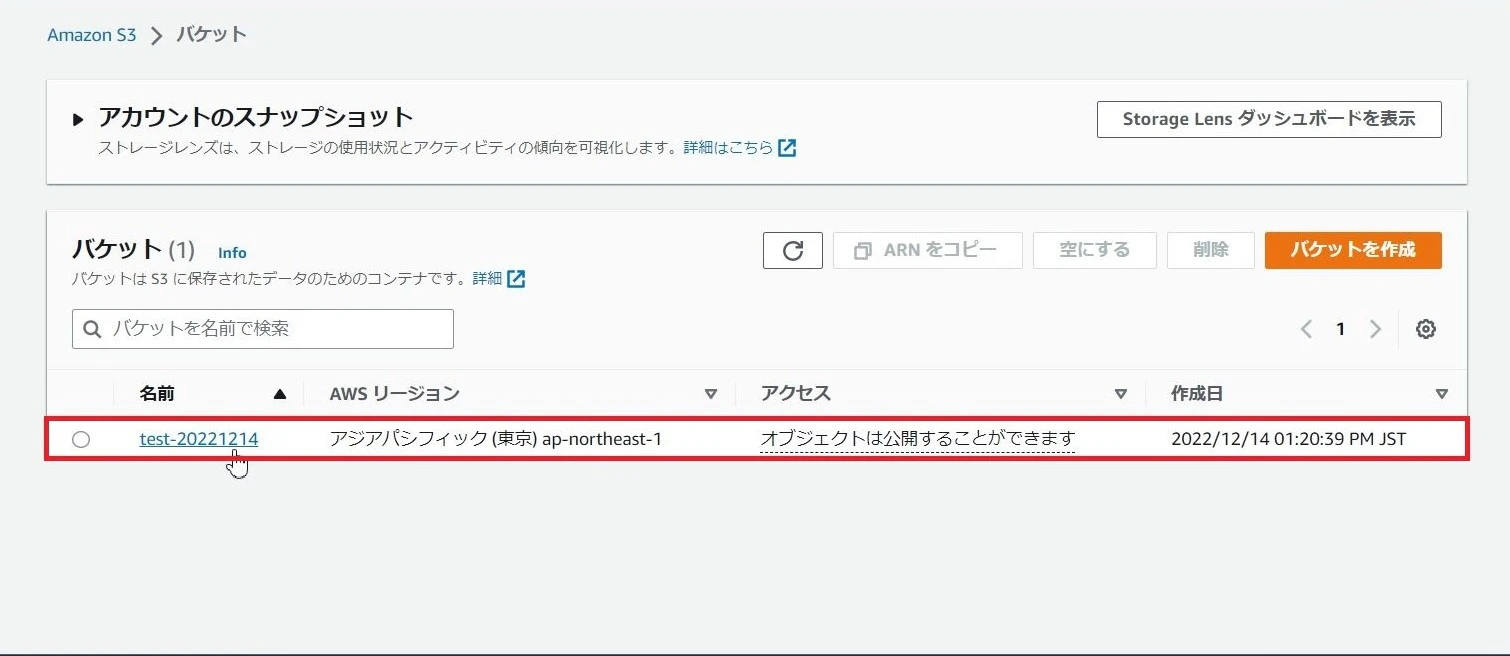Click the バケットを作成 orange button
Viewport: 1510px width, 656px height.
(x=1353, y=250)
